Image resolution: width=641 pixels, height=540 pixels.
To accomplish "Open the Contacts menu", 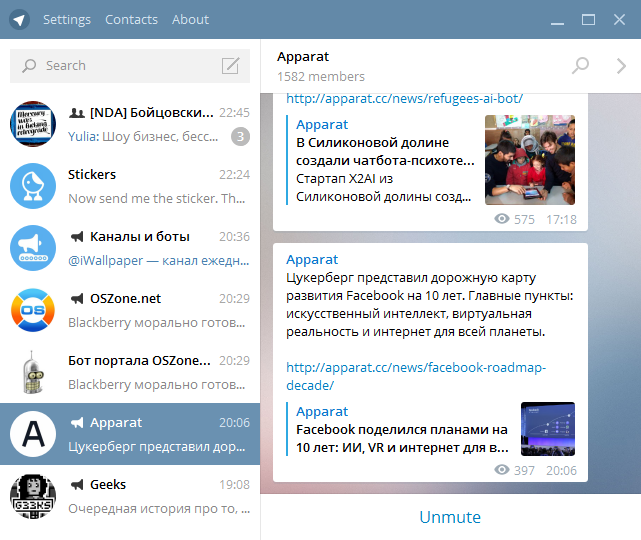I will click(x=131, y=19).
